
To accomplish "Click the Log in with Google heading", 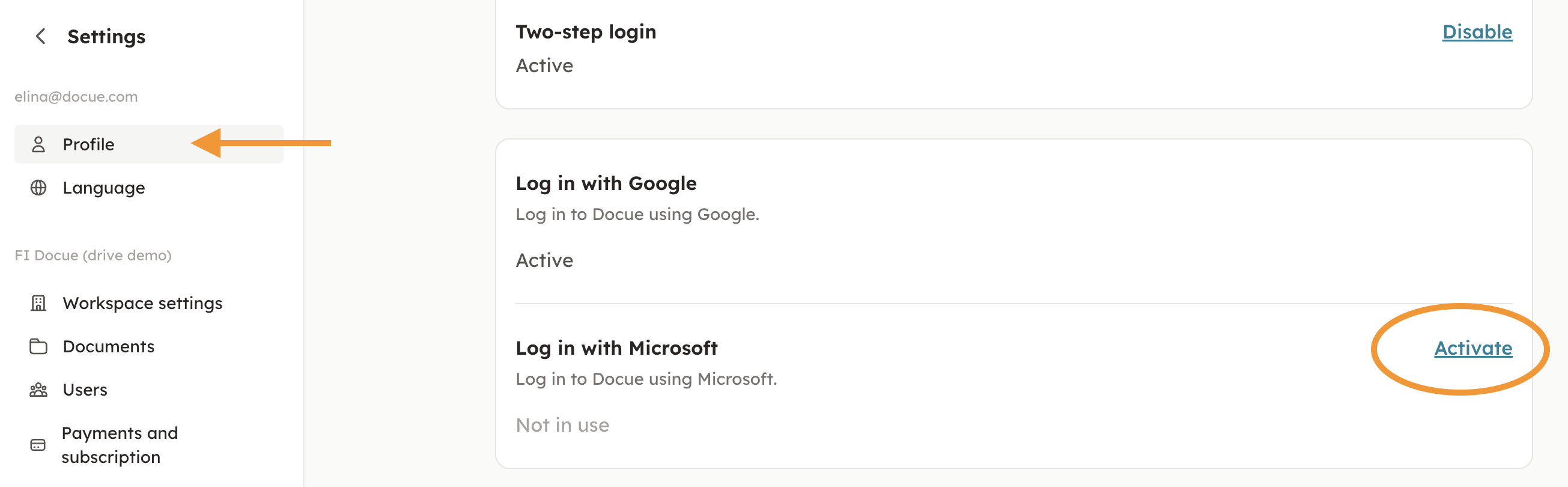I will point(606,183).
